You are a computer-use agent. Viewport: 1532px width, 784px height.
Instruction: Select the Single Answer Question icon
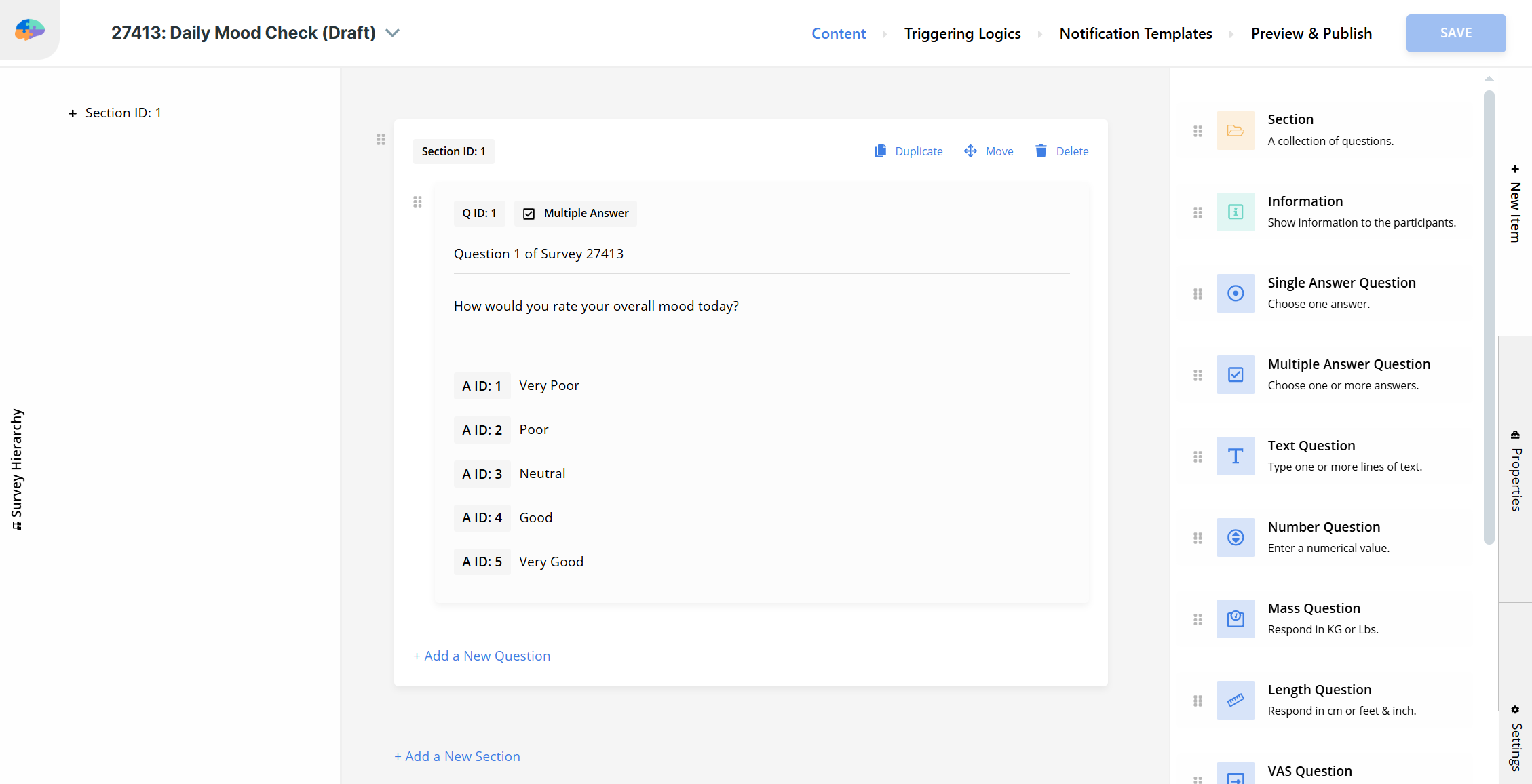pos(1235,294)
